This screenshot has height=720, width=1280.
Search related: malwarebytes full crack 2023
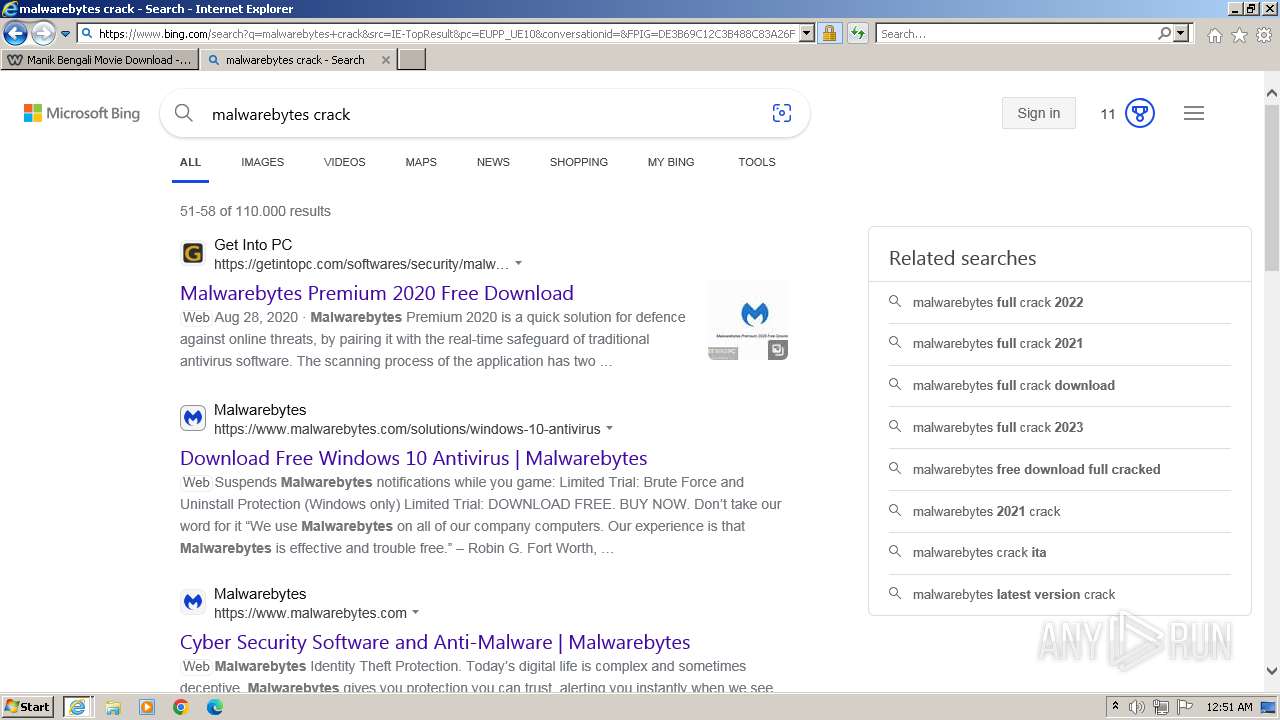pyautogui.click(x=998, y=427)
